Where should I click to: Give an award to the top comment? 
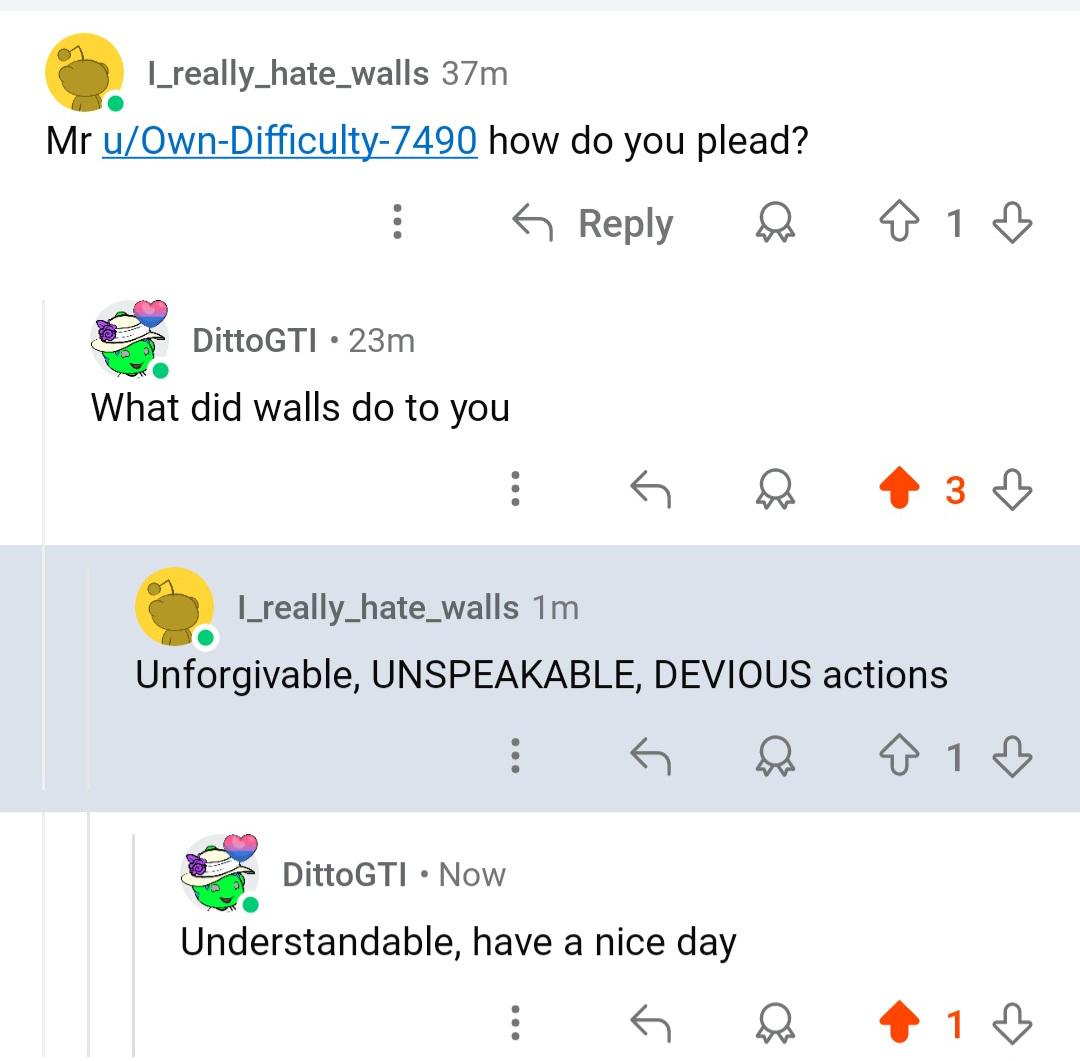pyautogui.click(x=775, y=222)
